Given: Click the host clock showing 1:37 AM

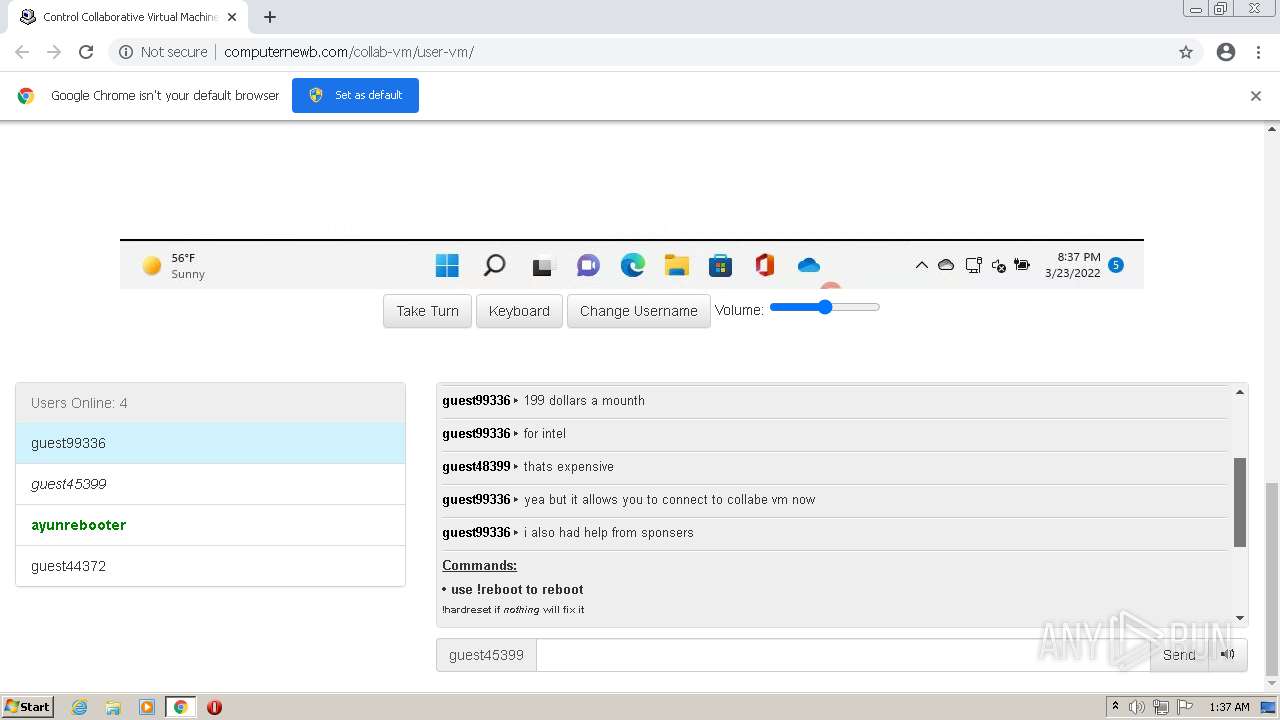Looking at the screenshot, I should (1229, 707).
